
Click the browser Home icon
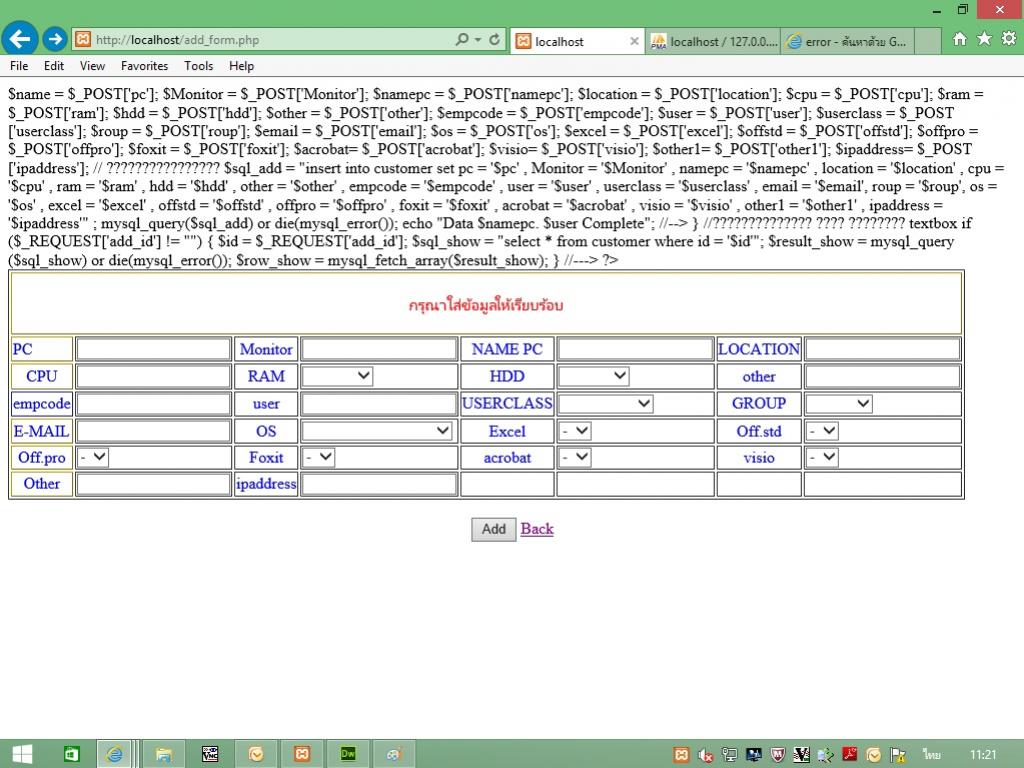pos(961,38)
